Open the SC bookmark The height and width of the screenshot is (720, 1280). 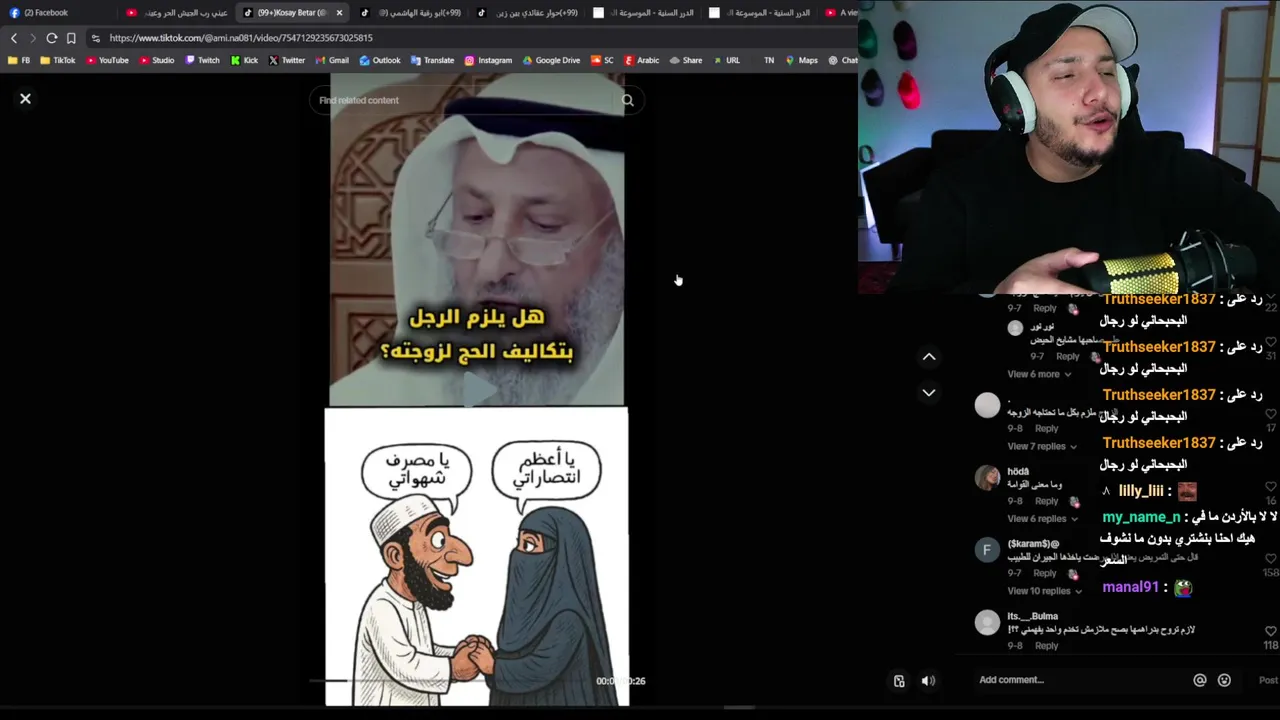(602, 60)
